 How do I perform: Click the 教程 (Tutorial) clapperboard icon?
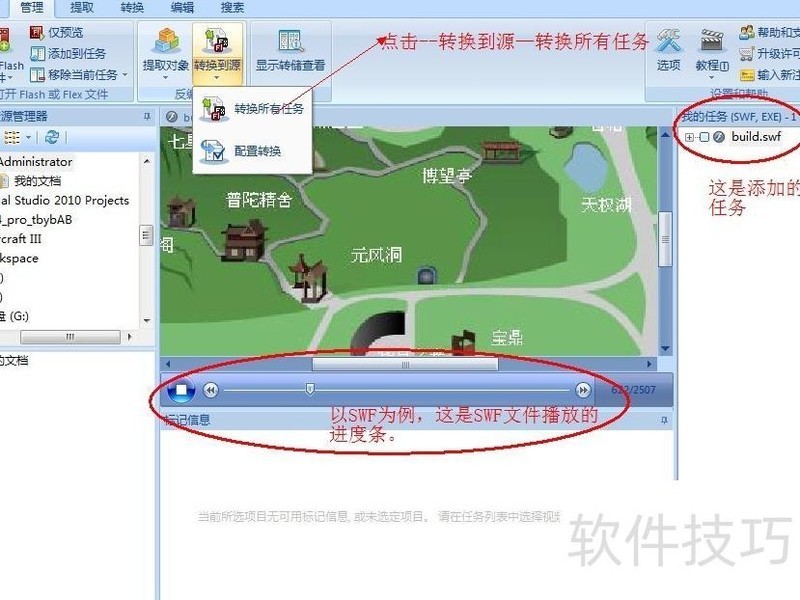[x=711, y=43]
